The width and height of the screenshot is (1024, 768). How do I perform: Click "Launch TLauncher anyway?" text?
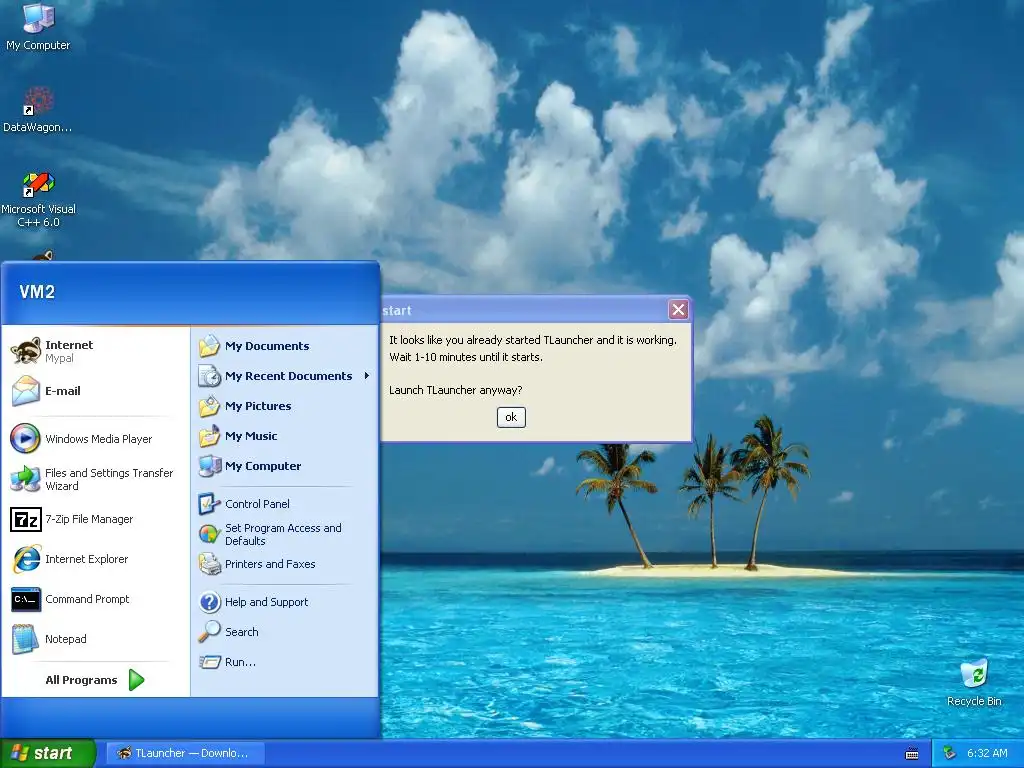(456, 390)
